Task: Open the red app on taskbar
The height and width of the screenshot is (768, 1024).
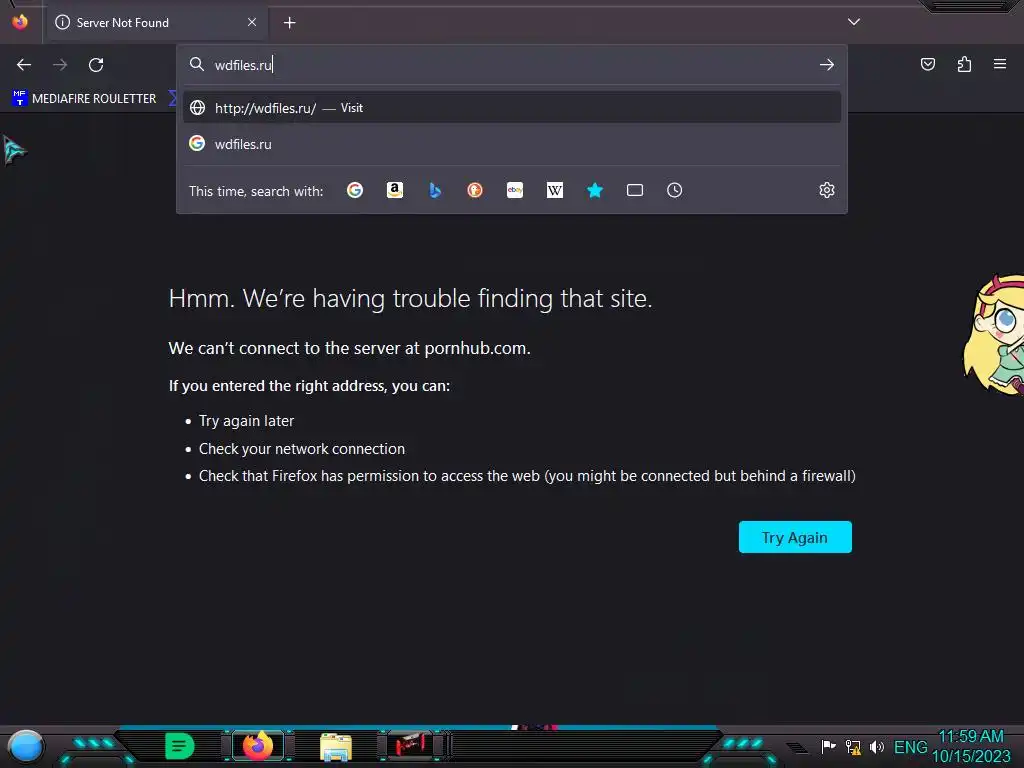Action: [x=411, y=745]
